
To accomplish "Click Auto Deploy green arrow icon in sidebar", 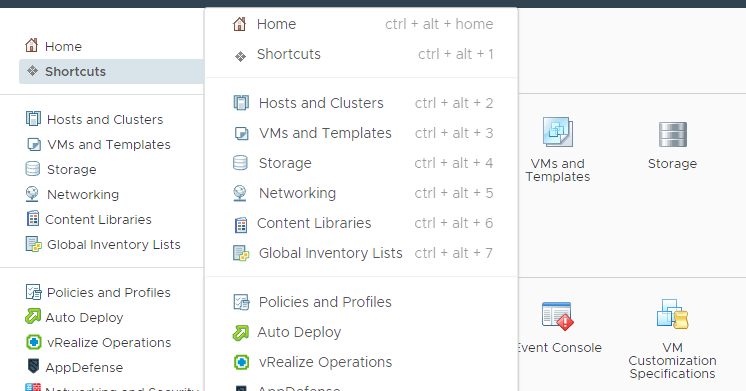I will pos(33,316).
